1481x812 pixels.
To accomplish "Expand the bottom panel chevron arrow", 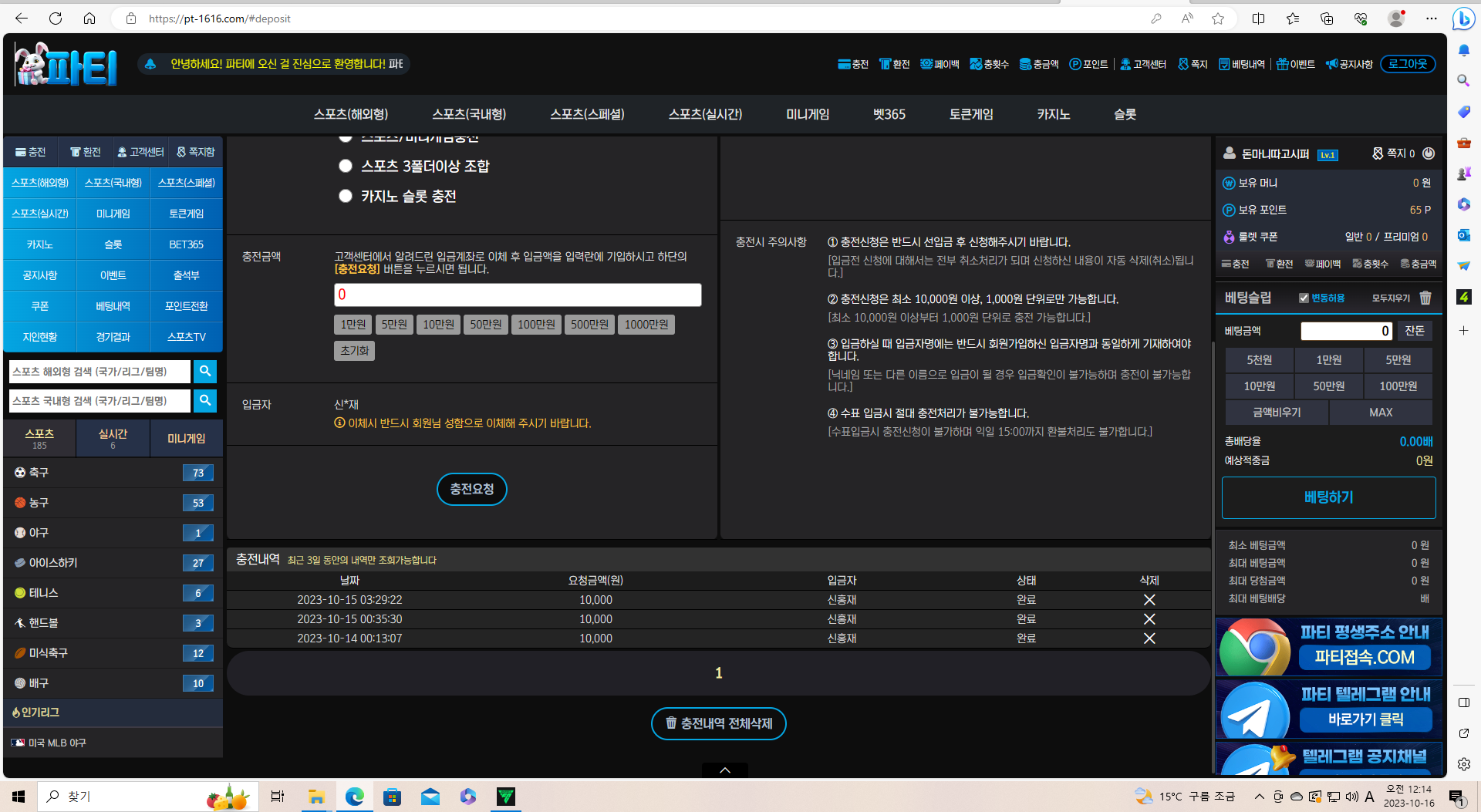I will pos(725,770).
